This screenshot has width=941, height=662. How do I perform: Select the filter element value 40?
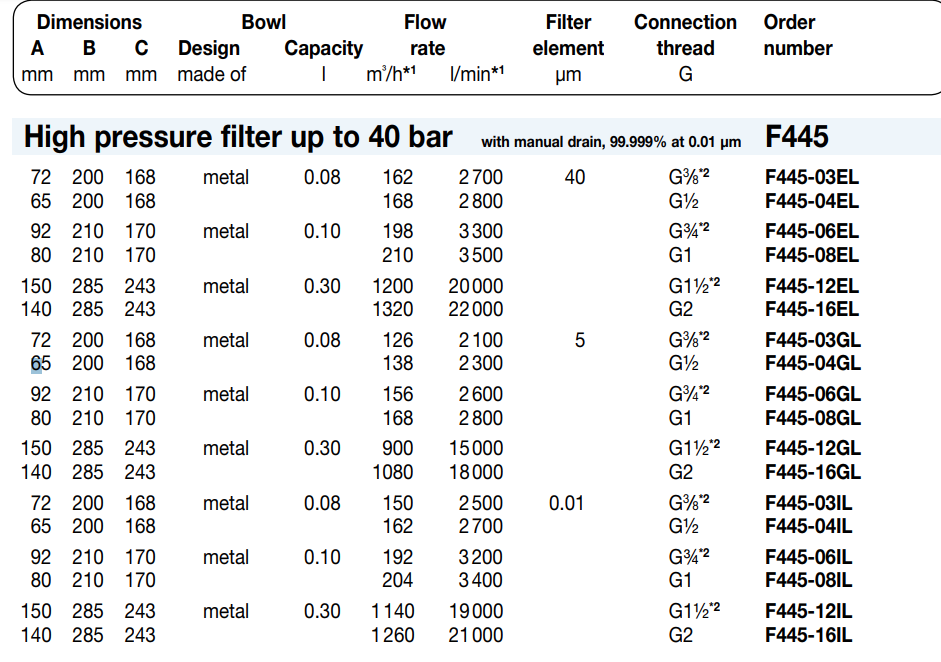574,178
